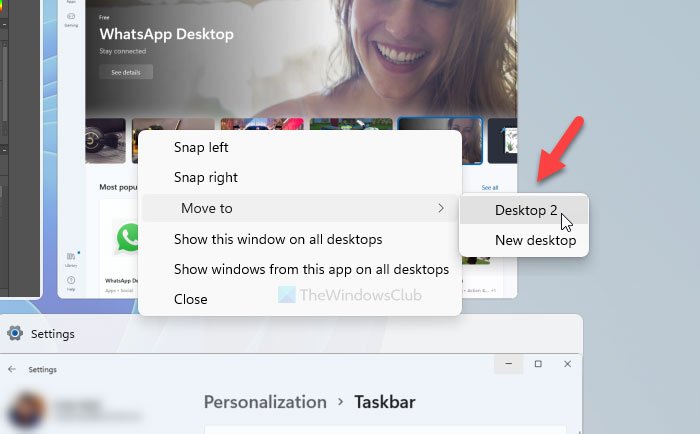This screenshot has height=434, width=700.
Task: Click the WhatsApp Desktop banner title
Action: click(167, 34)
